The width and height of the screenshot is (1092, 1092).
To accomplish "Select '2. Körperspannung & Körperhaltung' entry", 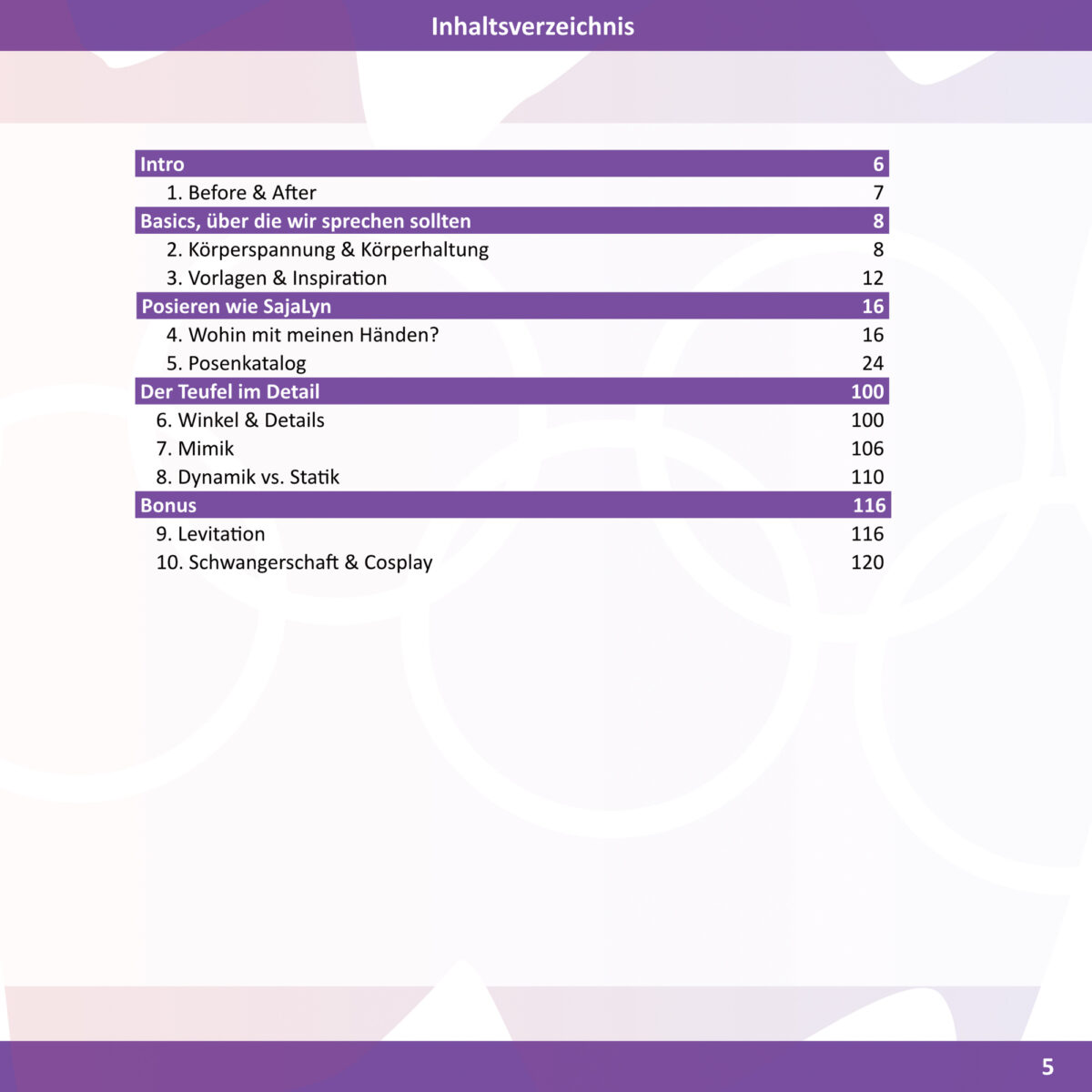I will pos(328,249).
